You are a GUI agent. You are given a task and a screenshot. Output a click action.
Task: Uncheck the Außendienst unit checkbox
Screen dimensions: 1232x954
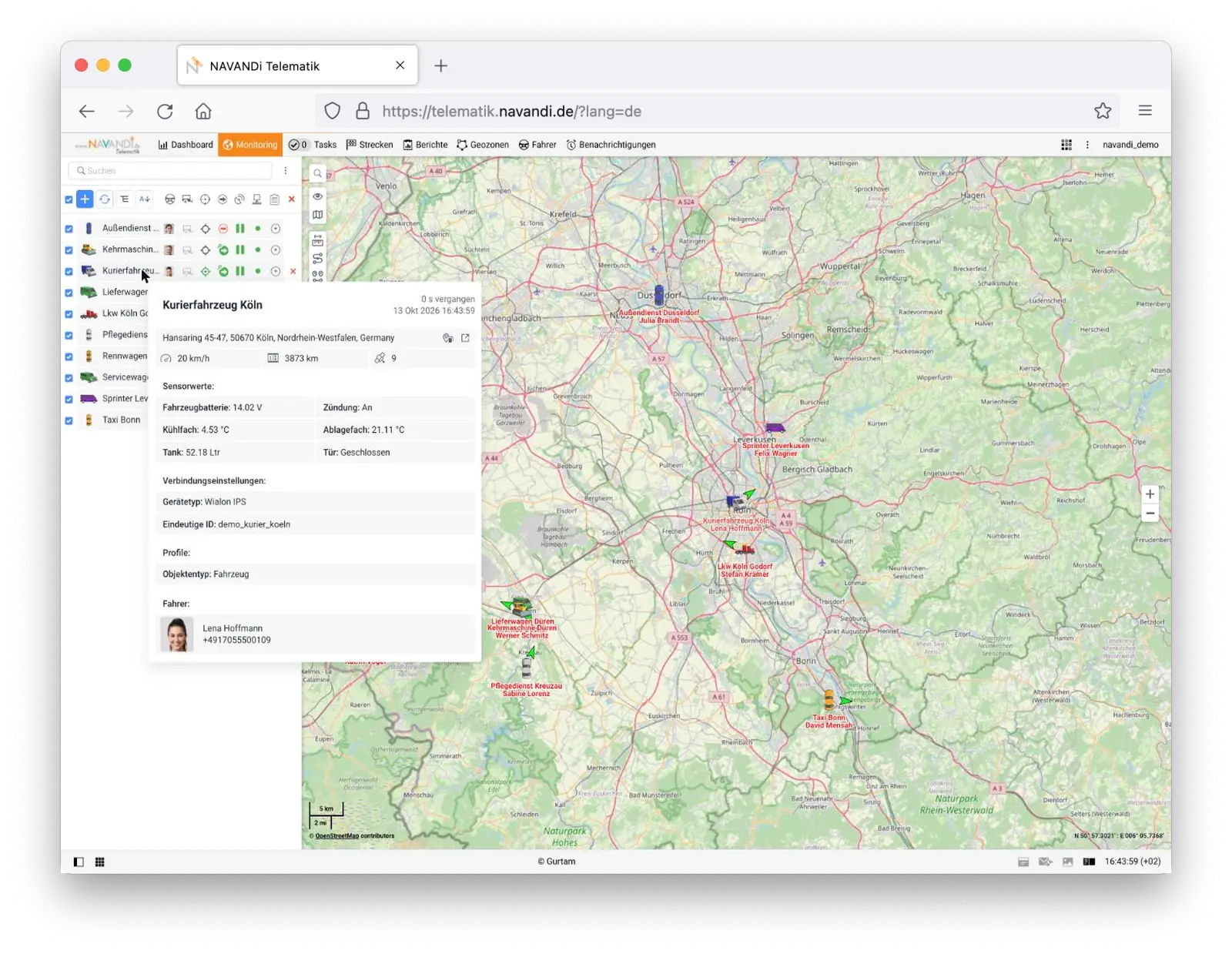(69, 229)
